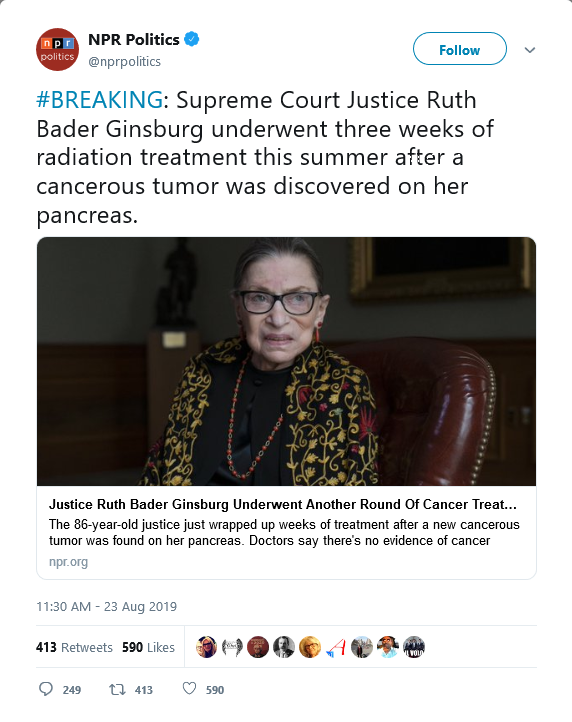Screen dimensions: 572x722
Task: View the 590 Likes list
Action: click(148, 647)
